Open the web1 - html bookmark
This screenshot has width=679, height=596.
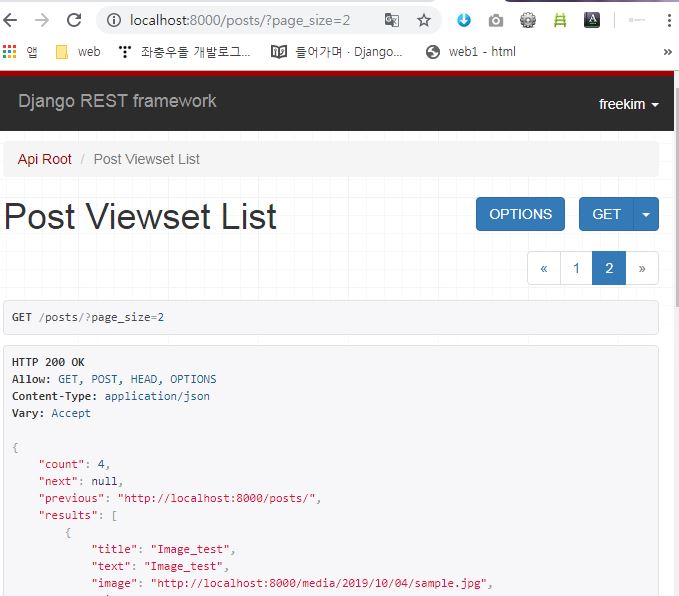[x=471, y=52]
